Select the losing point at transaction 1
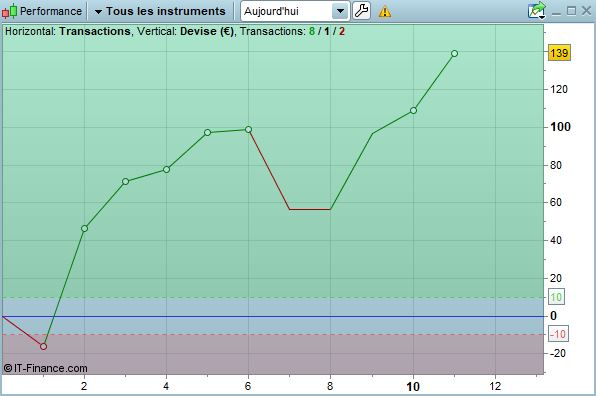Image resolution: width=596 pixels, height=396 pixels. (43, 347)
